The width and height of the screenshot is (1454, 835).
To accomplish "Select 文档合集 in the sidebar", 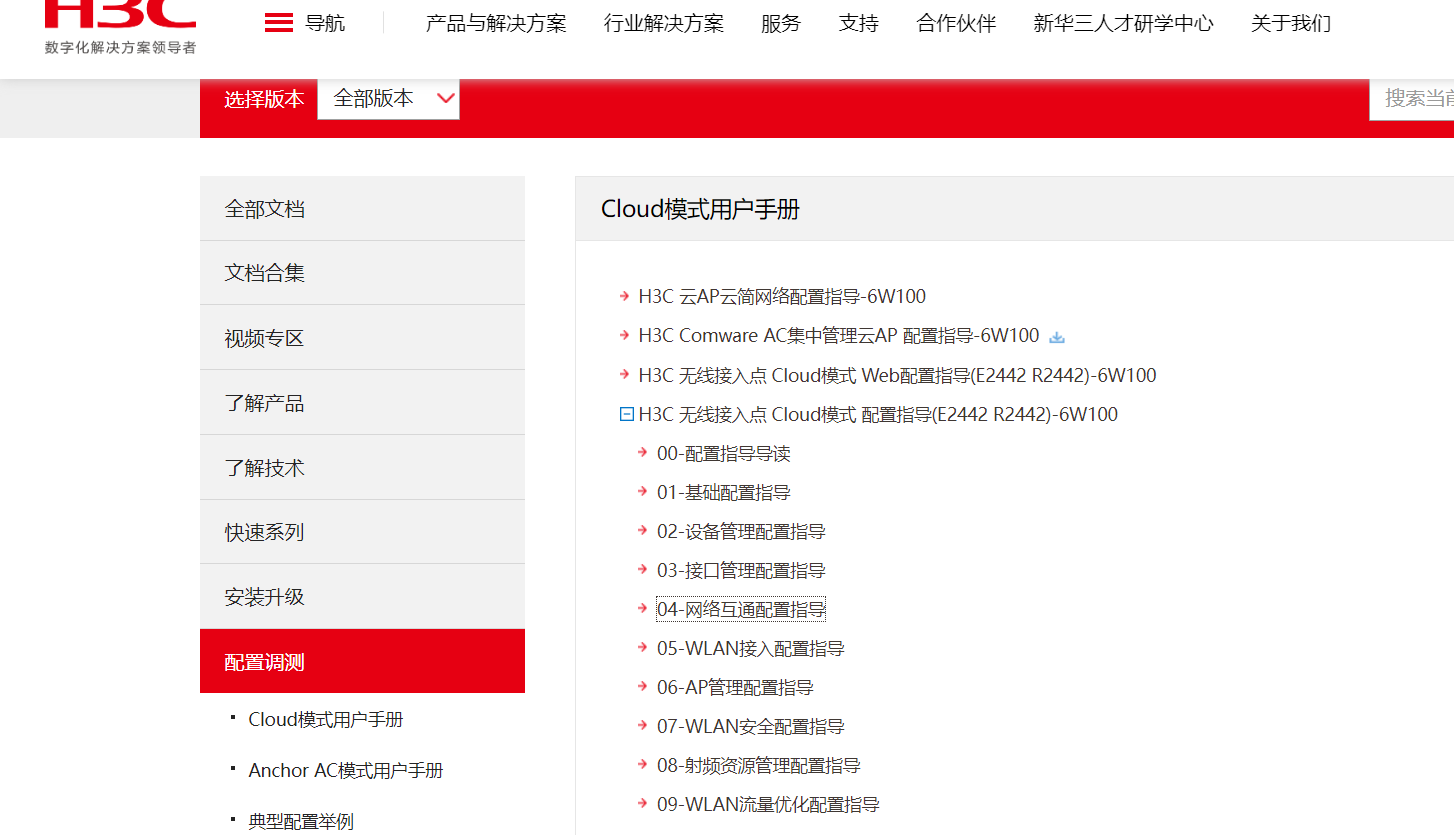I will (362, 273).
